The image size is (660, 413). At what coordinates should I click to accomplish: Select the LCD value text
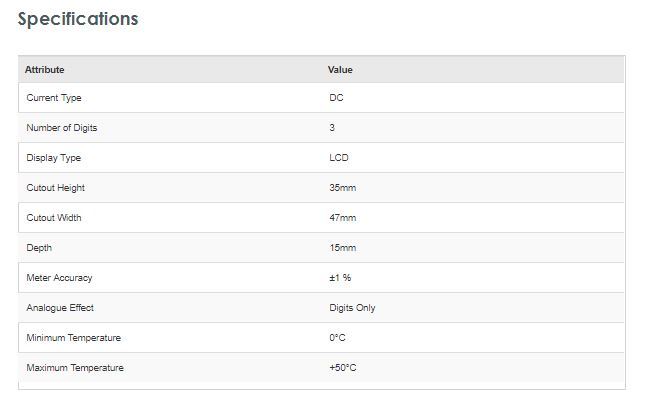pos(339,158)
